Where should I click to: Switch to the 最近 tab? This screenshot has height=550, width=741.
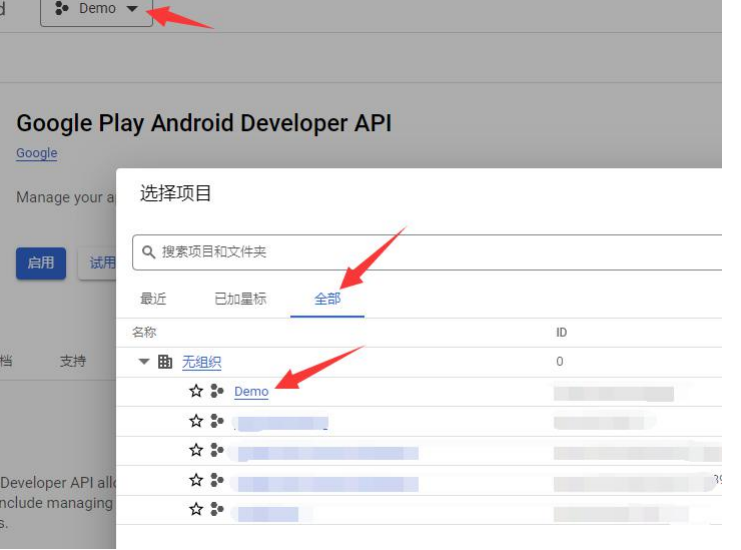(153, 299)
